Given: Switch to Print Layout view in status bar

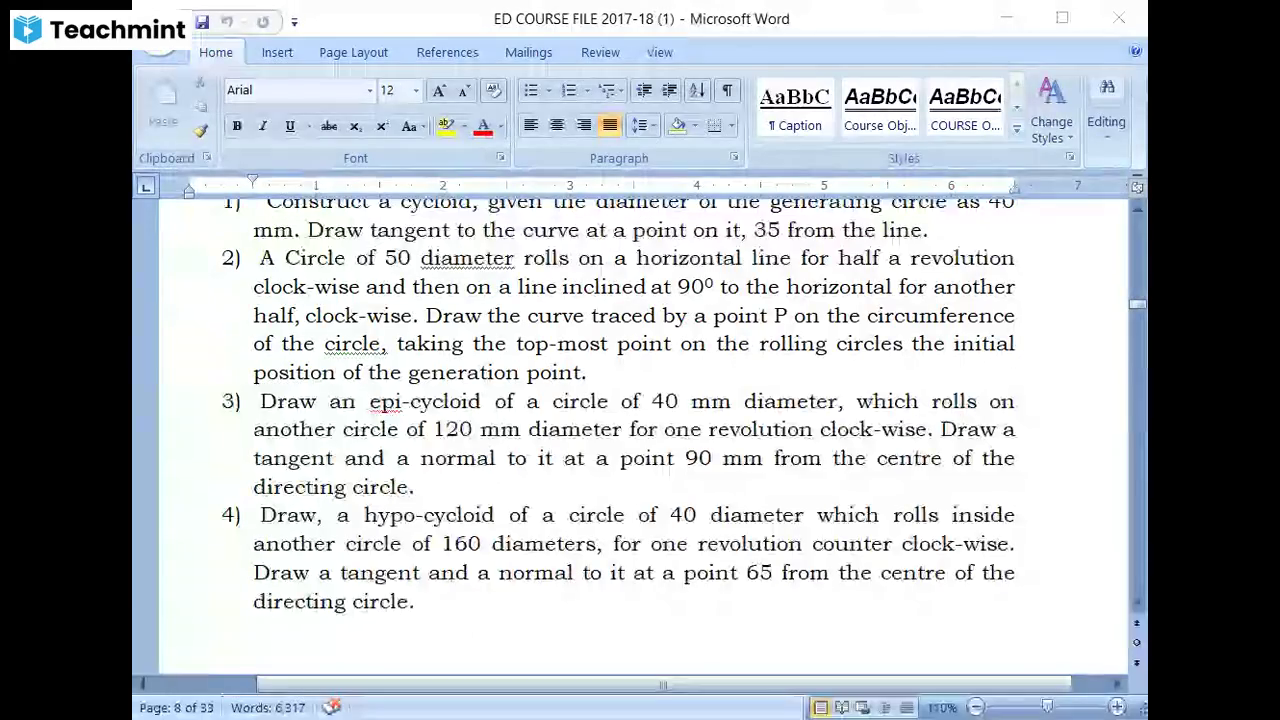Looking at the screenshot, I should point(819,707).
